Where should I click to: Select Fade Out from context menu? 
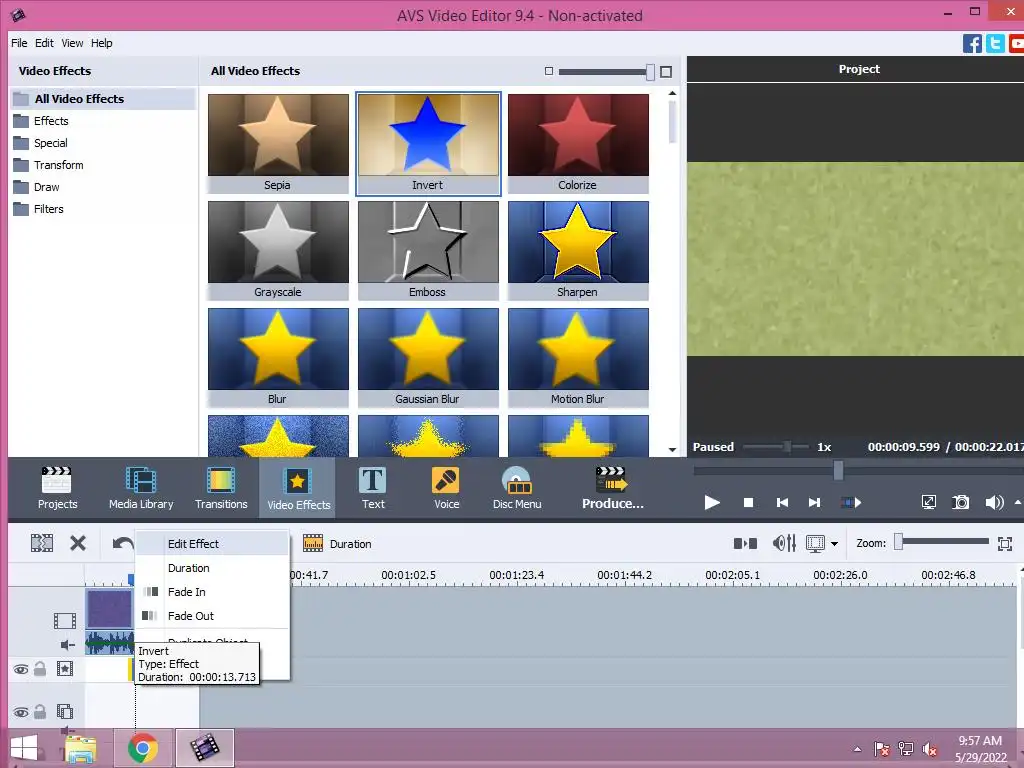(x=212, y=616)
